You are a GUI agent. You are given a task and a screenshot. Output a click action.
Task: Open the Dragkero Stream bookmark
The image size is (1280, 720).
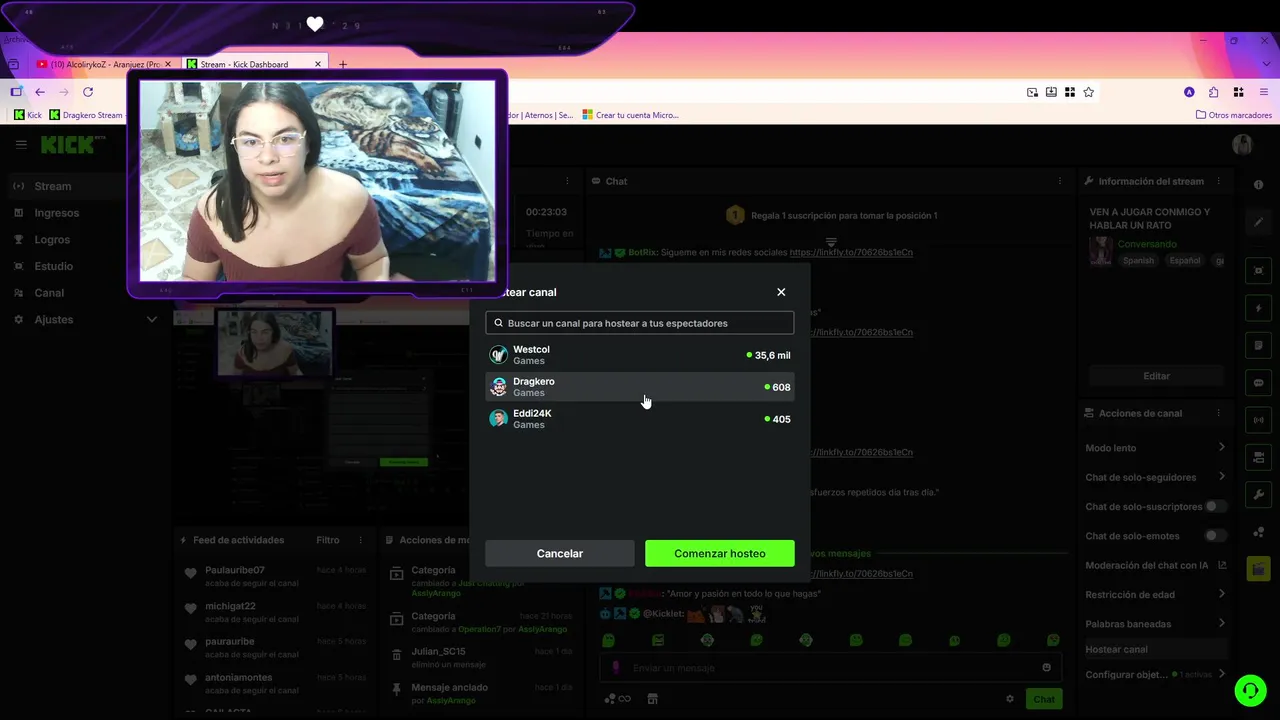pos(86,115)
